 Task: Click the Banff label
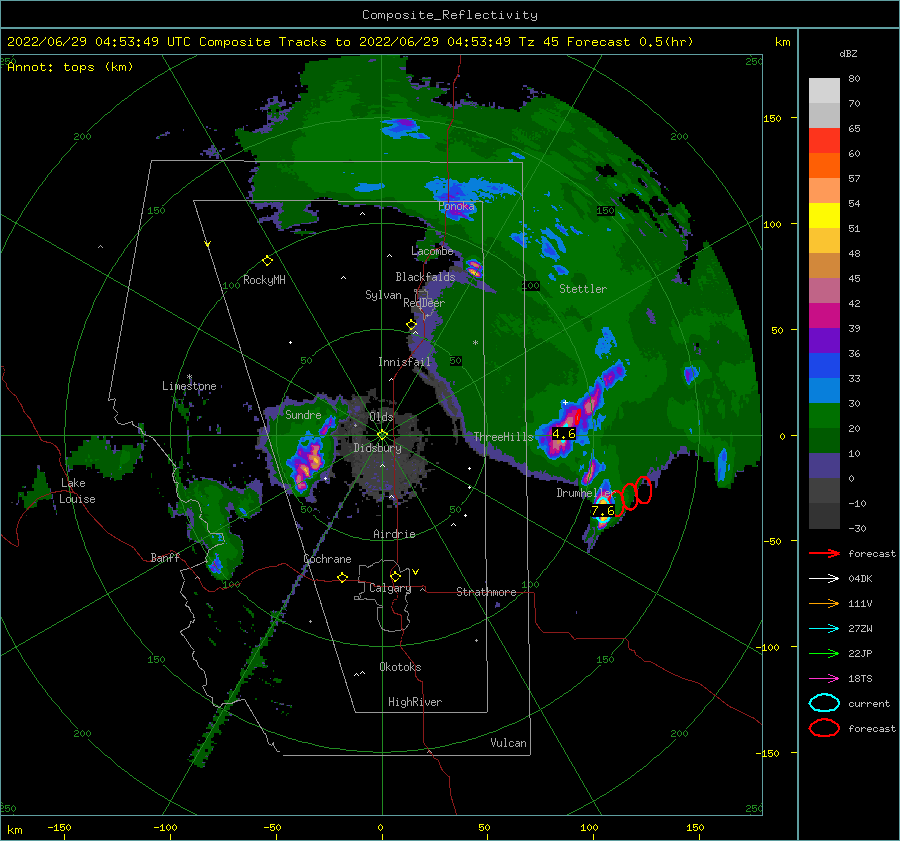point(165,557)
